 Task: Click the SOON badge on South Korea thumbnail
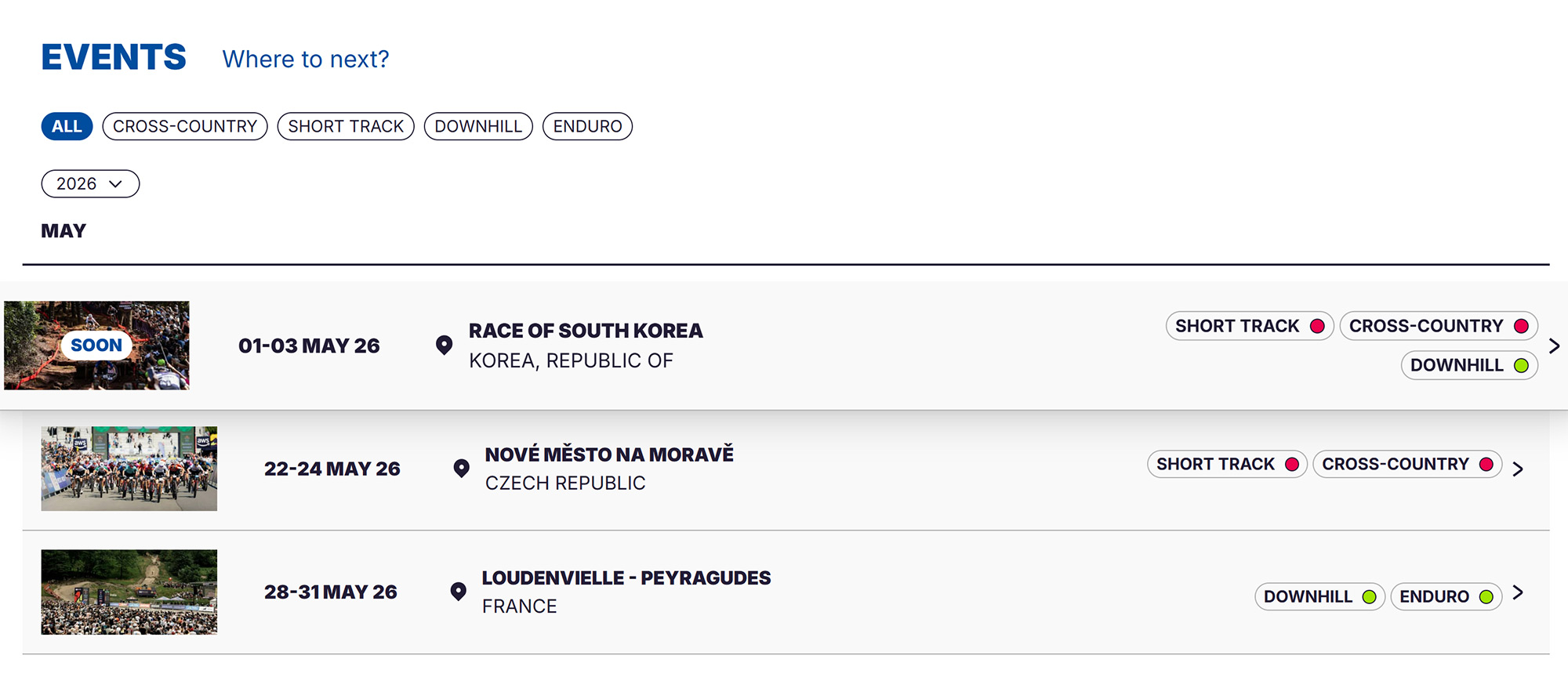point(96,346)
